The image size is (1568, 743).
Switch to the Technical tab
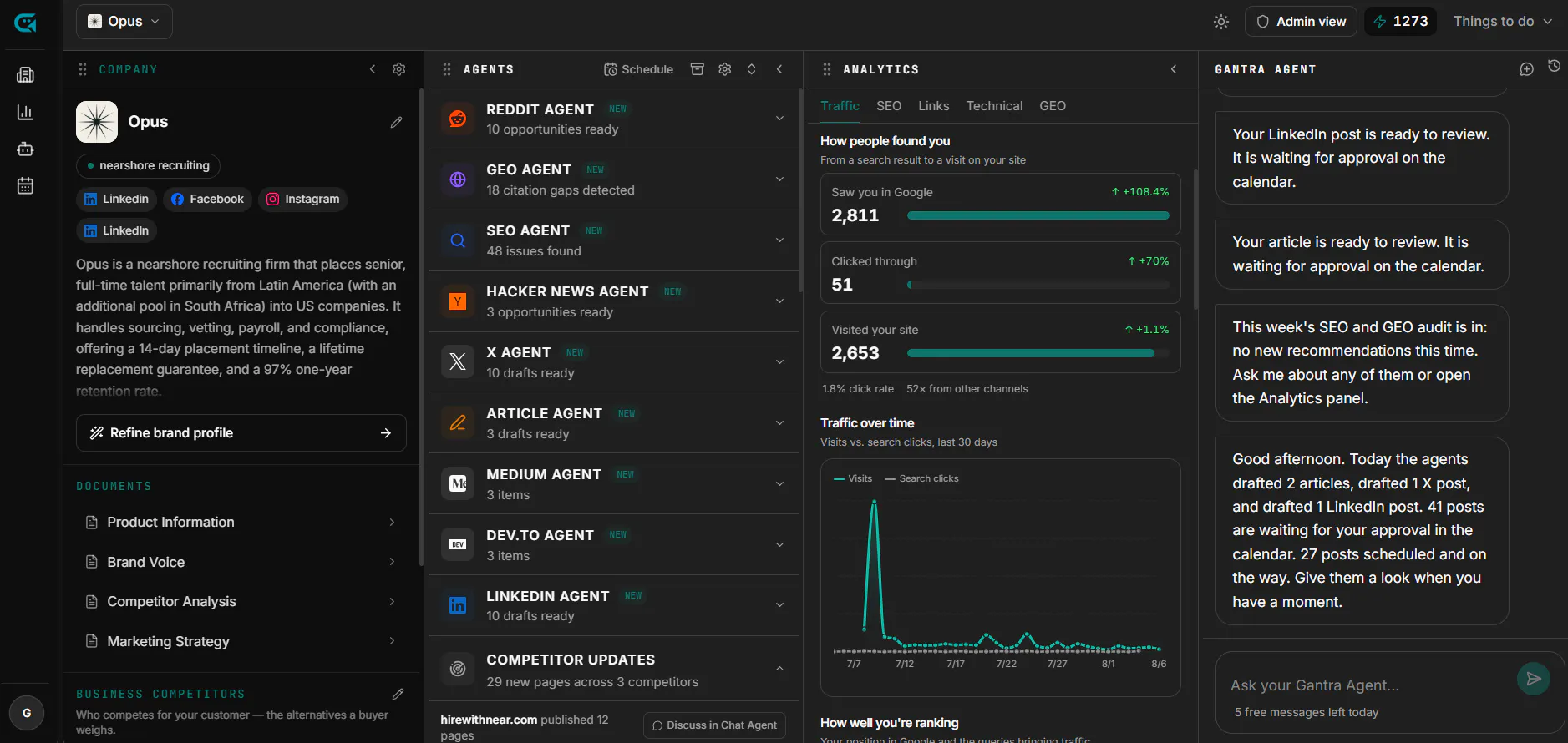point(994,106)
